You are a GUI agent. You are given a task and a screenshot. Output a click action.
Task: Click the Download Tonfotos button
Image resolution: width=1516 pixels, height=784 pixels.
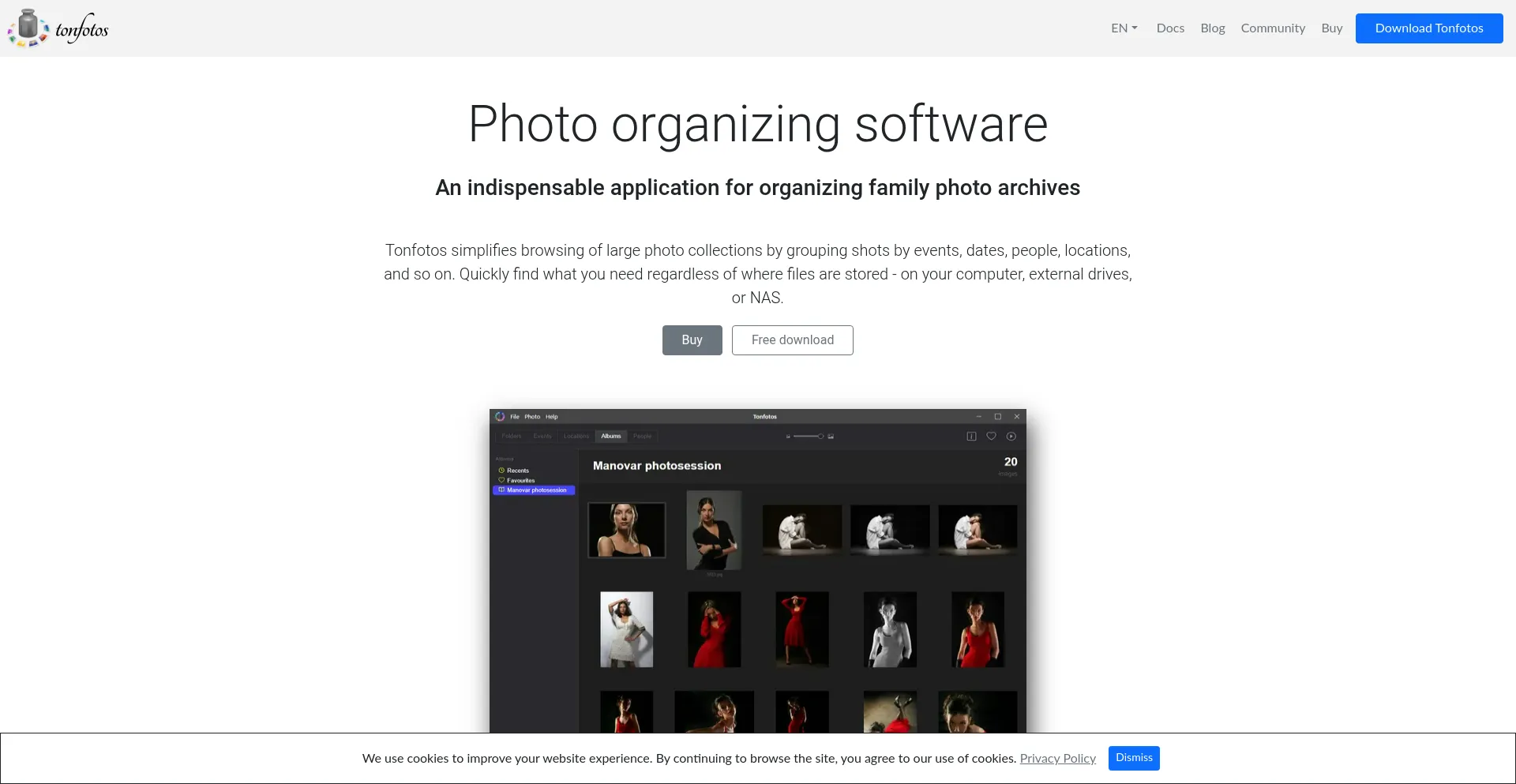coord(1429,28)
